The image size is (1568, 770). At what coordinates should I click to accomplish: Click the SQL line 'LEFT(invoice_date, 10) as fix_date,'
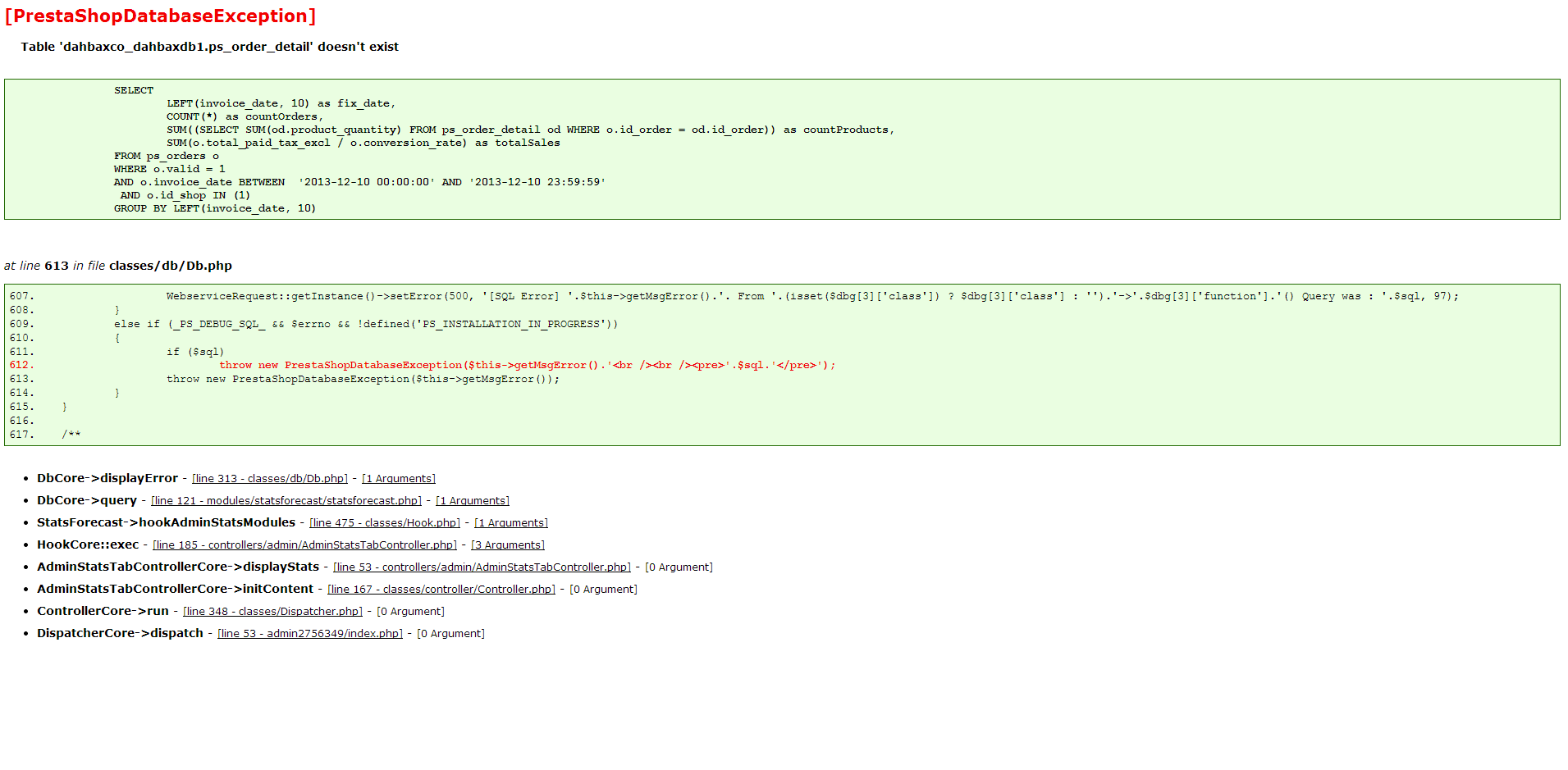(x=281, y=104)
